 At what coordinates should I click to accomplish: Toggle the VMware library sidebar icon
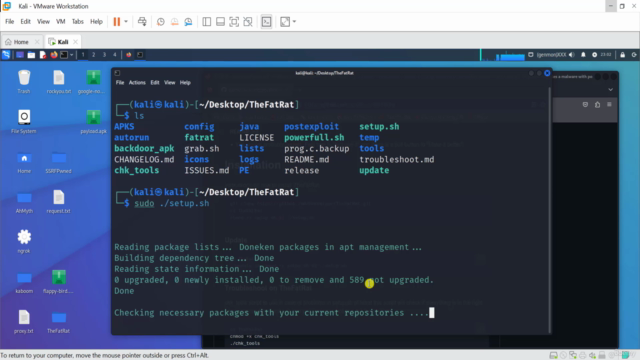click(x=207, y=22)
